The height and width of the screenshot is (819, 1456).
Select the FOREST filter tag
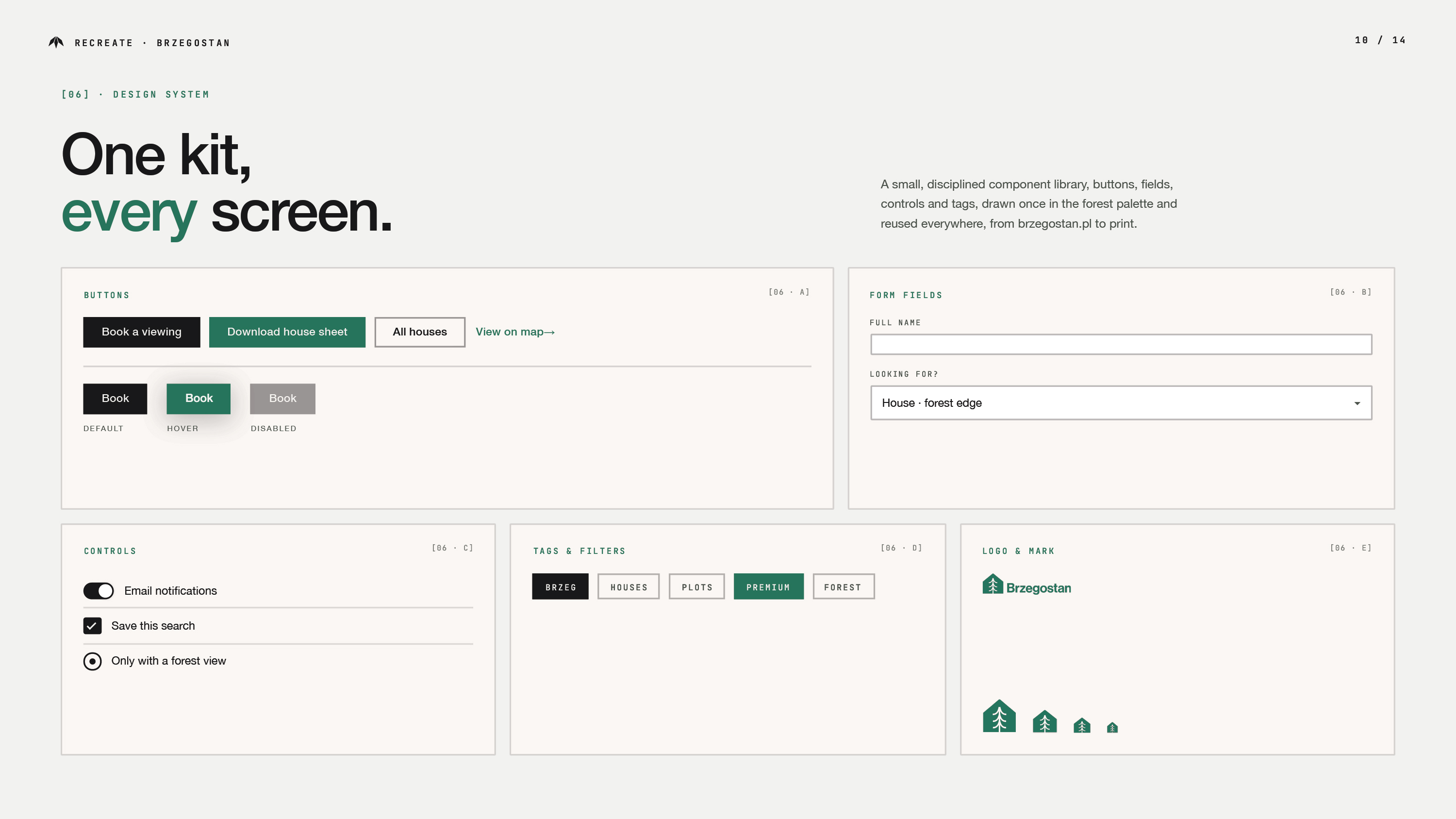click(844, 586)
